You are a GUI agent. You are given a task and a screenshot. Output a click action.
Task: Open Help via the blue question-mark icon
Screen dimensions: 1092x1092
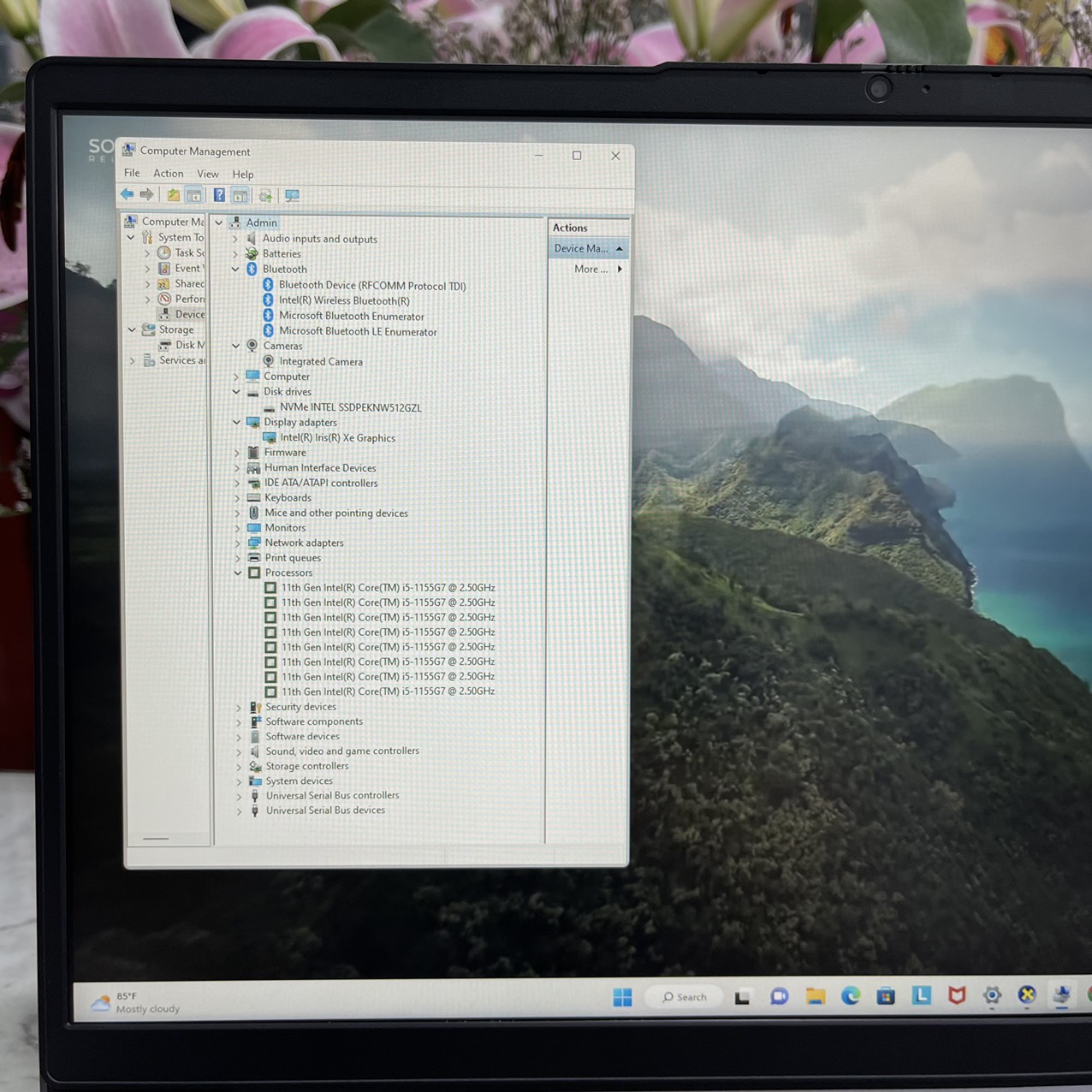(x=219, y=195)
